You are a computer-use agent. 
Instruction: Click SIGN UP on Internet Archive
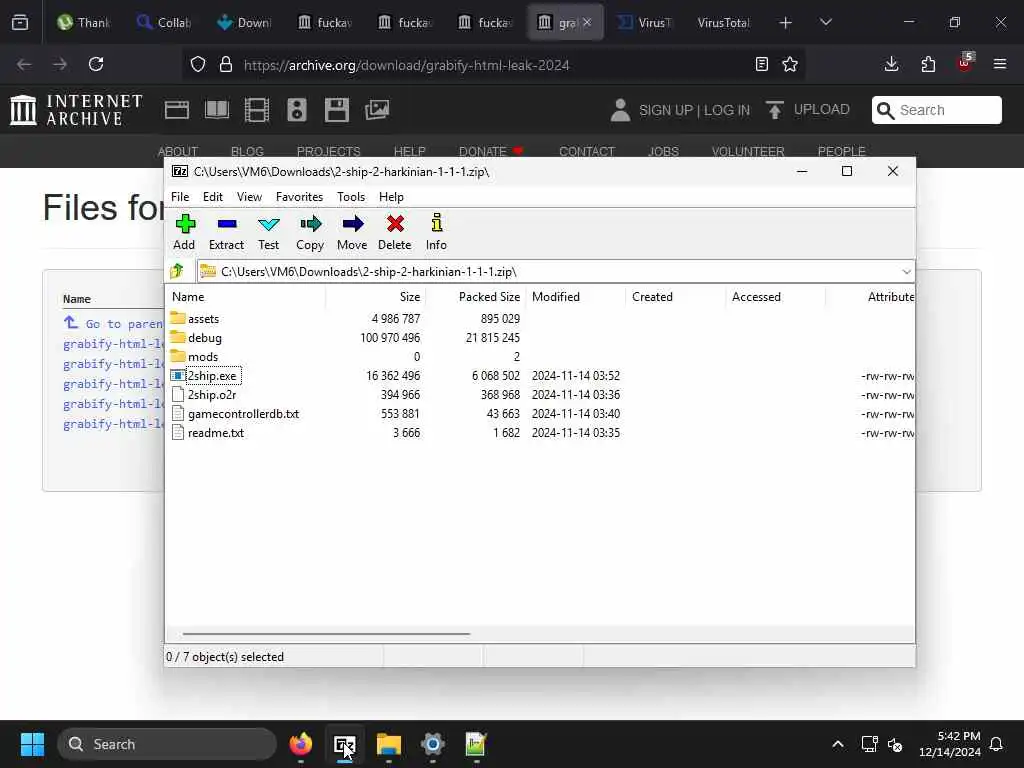666,110
